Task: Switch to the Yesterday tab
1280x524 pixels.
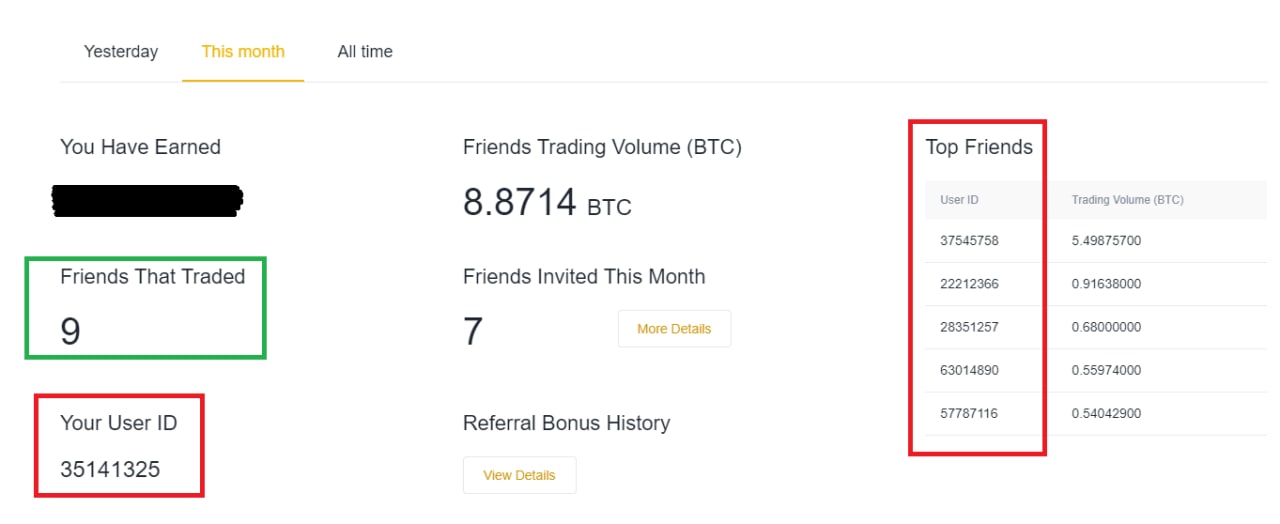Action: [x=120, y=52]
